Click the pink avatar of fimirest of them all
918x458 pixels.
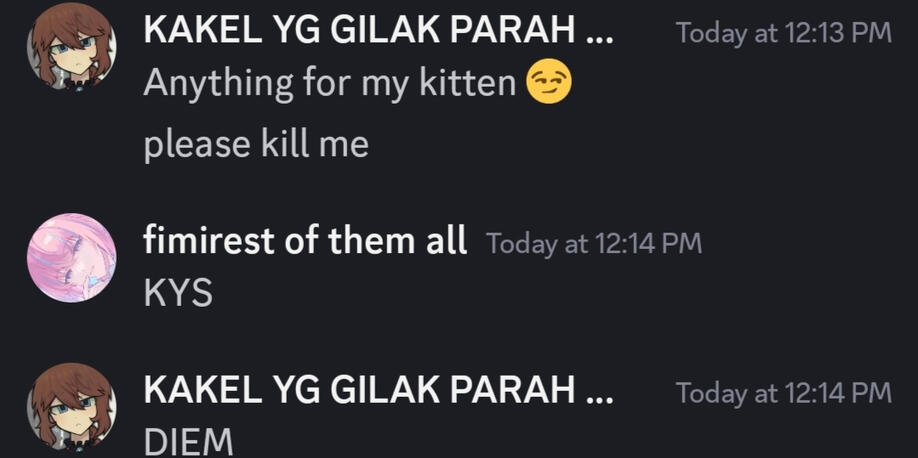coord(71,256)
